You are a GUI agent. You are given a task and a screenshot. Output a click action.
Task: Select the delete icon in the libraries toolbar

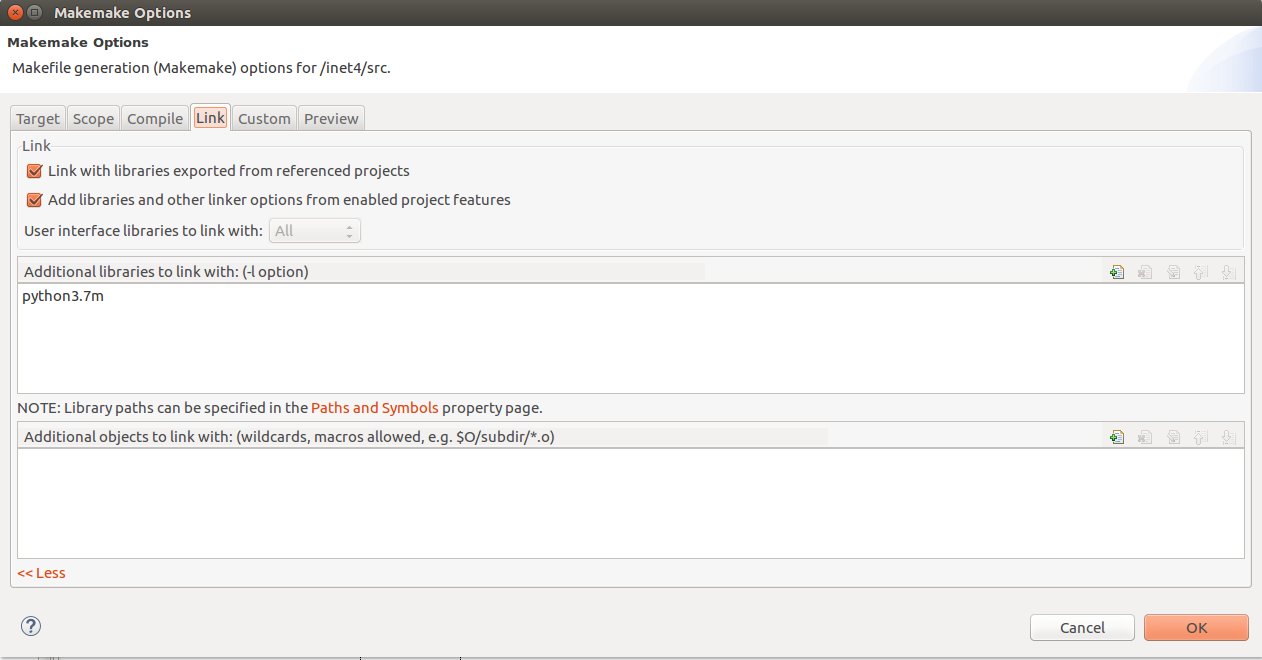pos(1144,271)
